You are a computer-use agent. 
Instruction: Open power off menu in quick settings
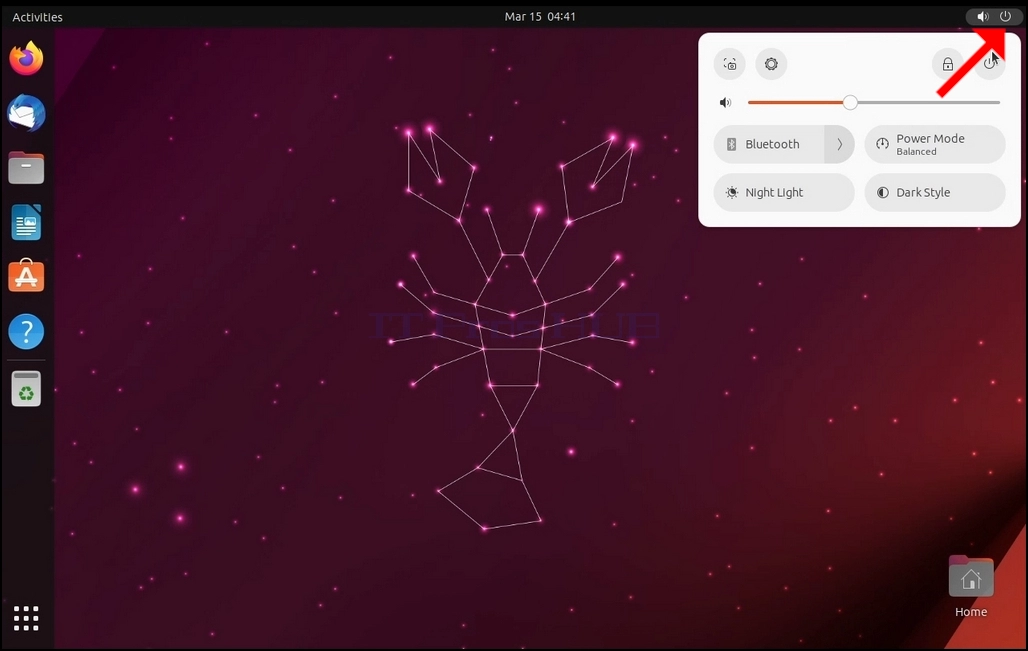coord(989,64)
